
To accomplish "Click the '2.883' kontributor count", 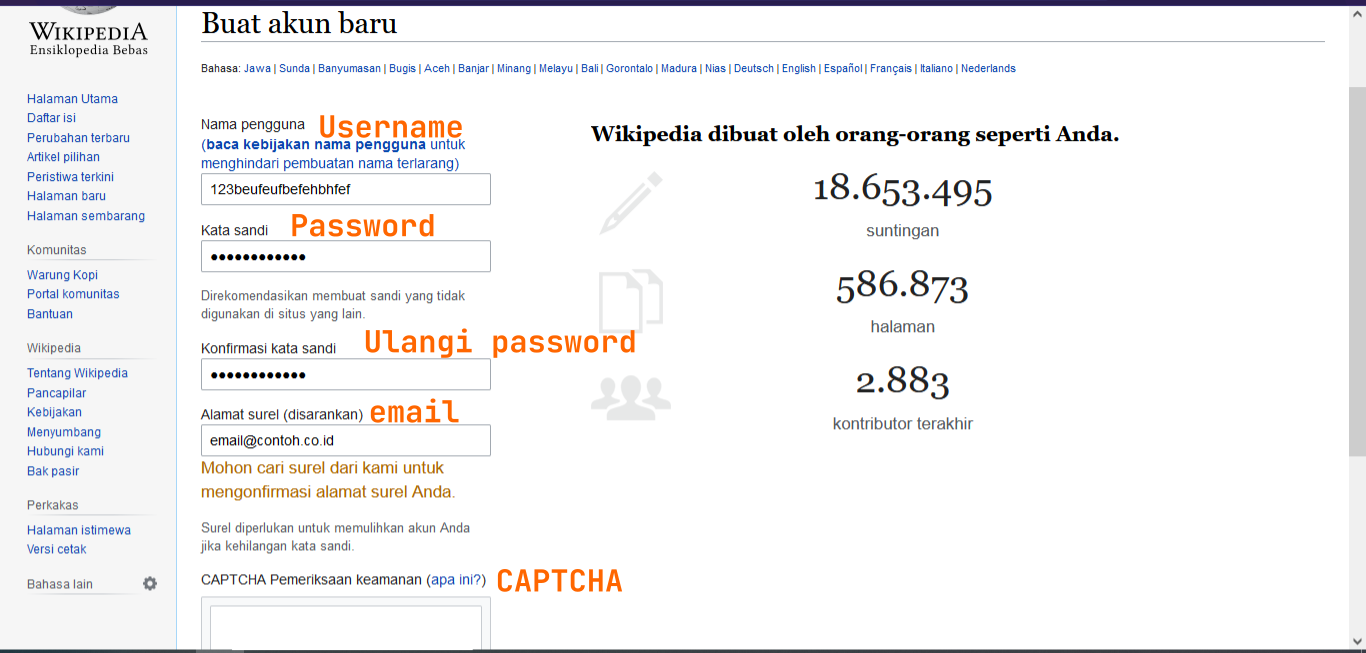I will 902,381.
